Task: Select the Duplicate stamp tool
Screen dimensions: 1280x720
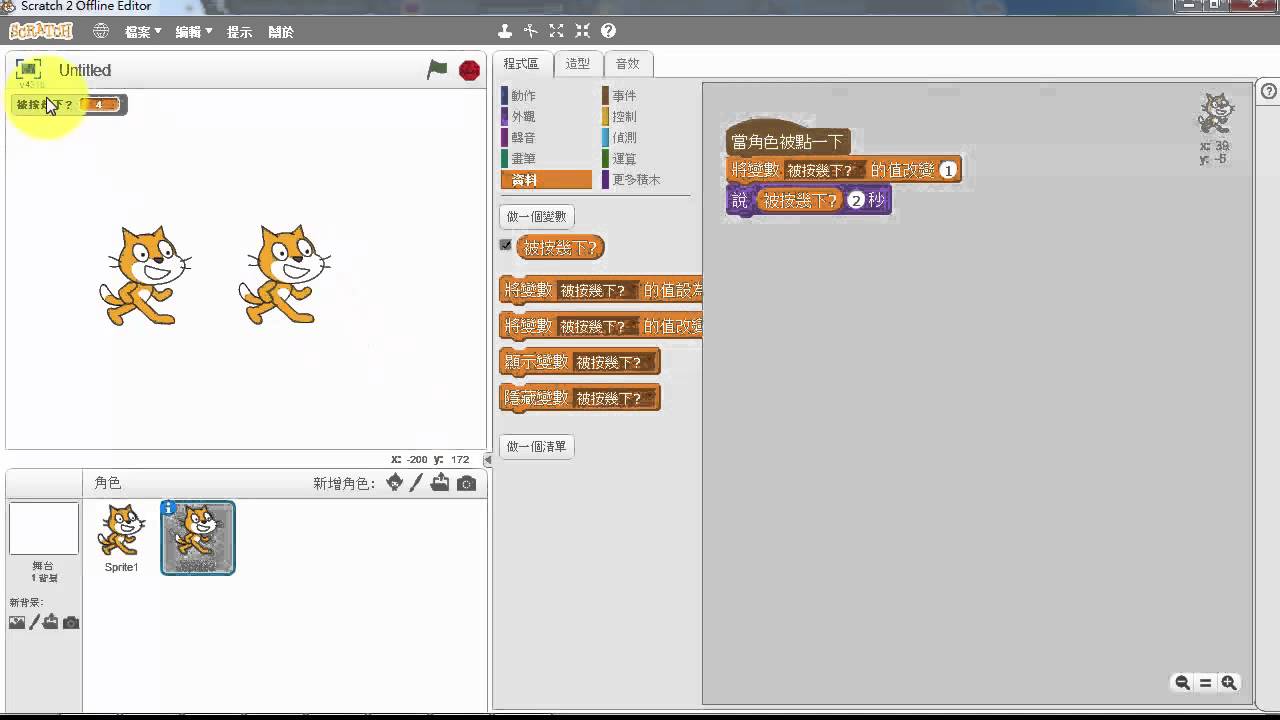Action: (505, 31)
